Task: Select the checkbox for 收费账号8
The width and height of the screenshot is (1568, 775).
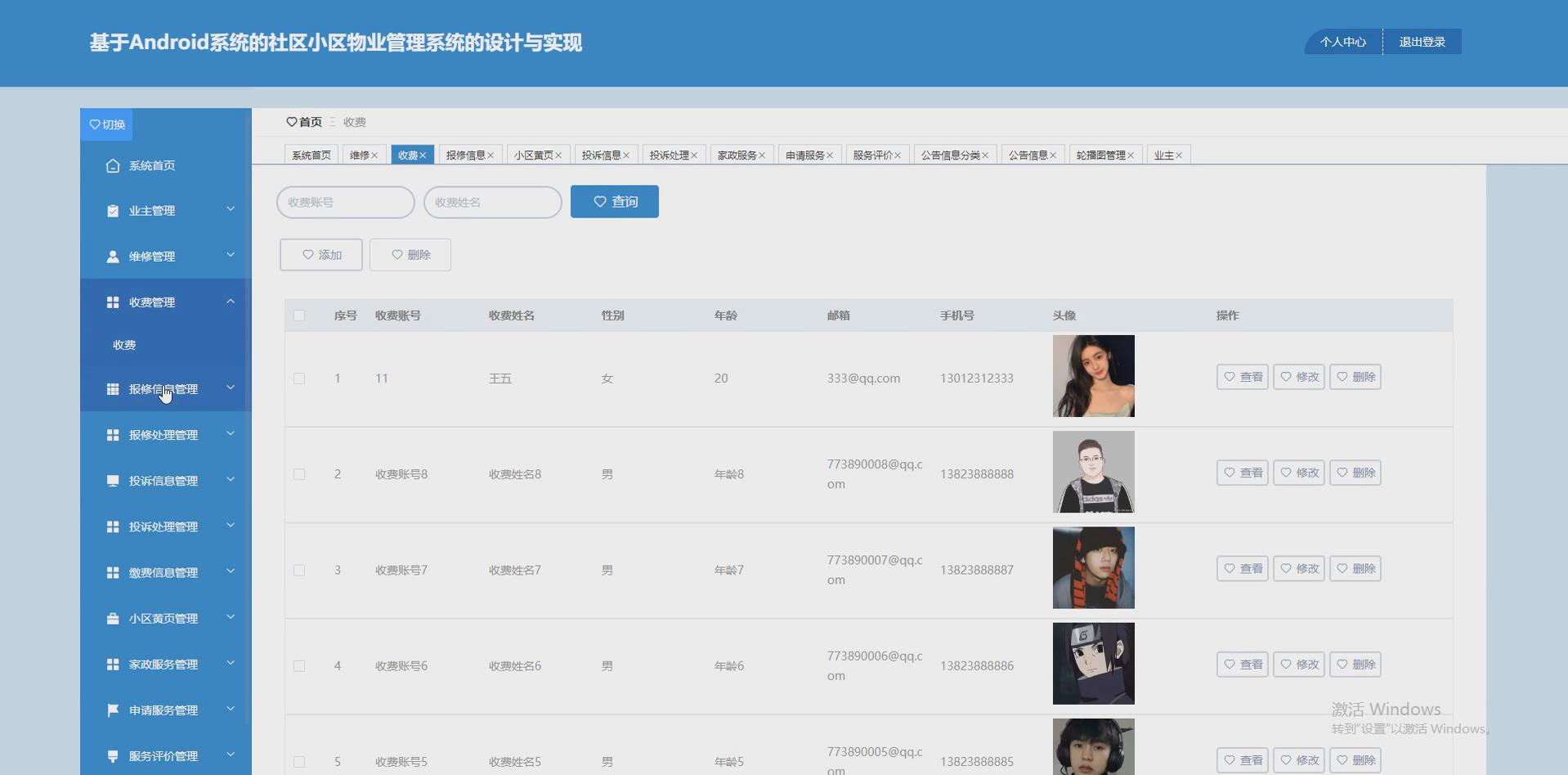Action: coord(299,474)
